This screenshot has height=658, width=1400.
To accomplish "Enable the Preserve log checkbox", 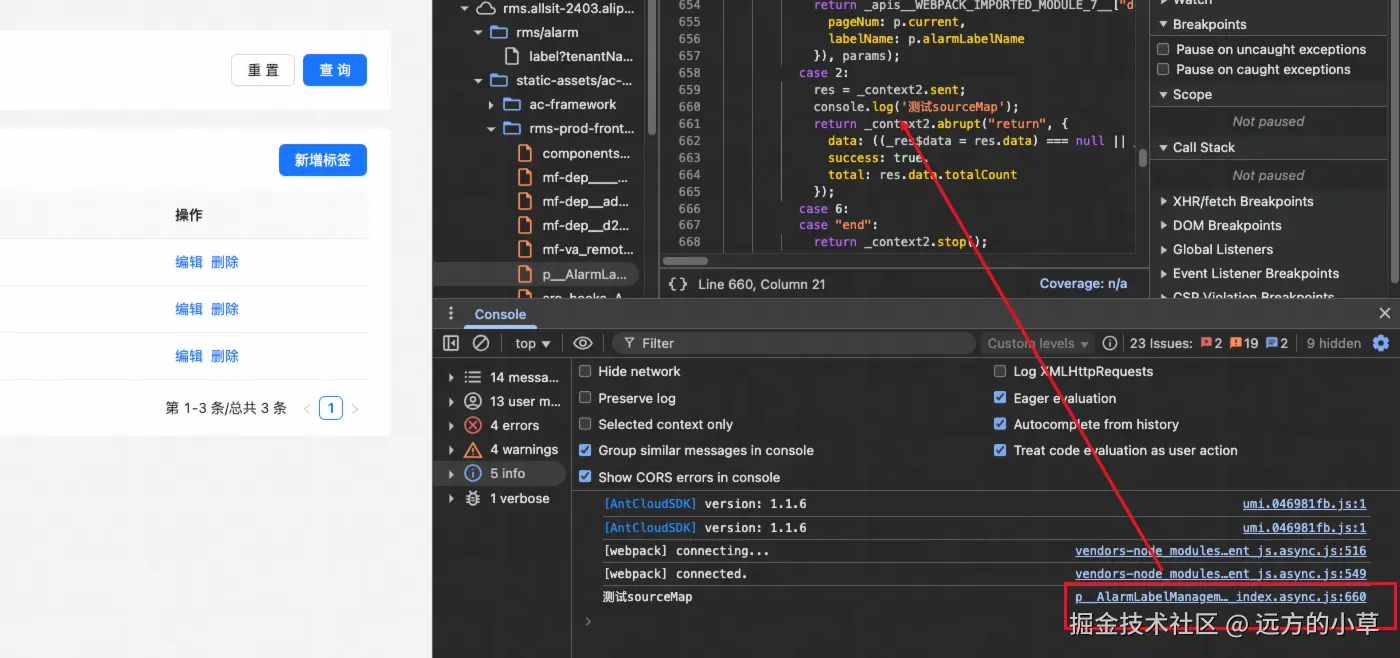I will [x=586, y=398].
